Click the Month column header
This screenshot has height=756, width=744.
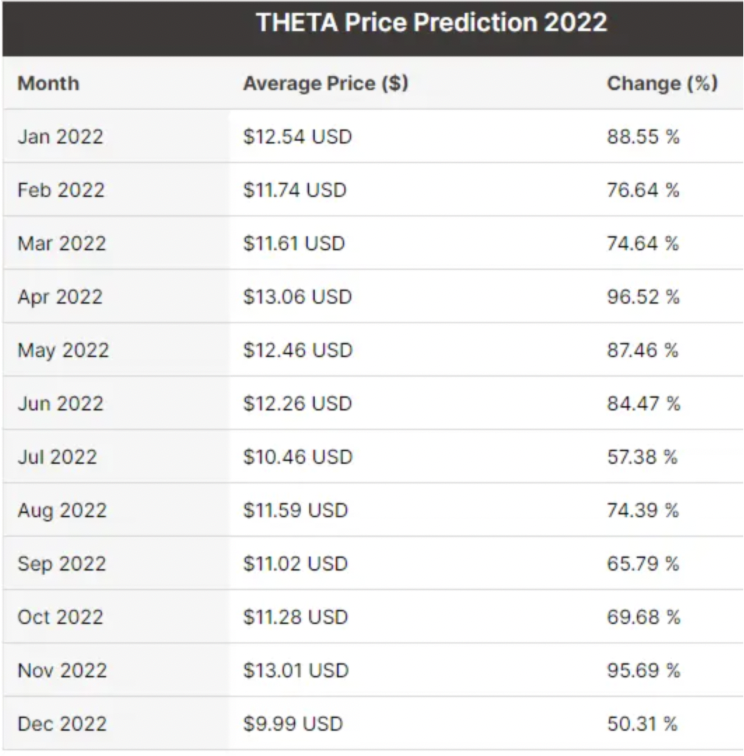[x=48, y=84]
